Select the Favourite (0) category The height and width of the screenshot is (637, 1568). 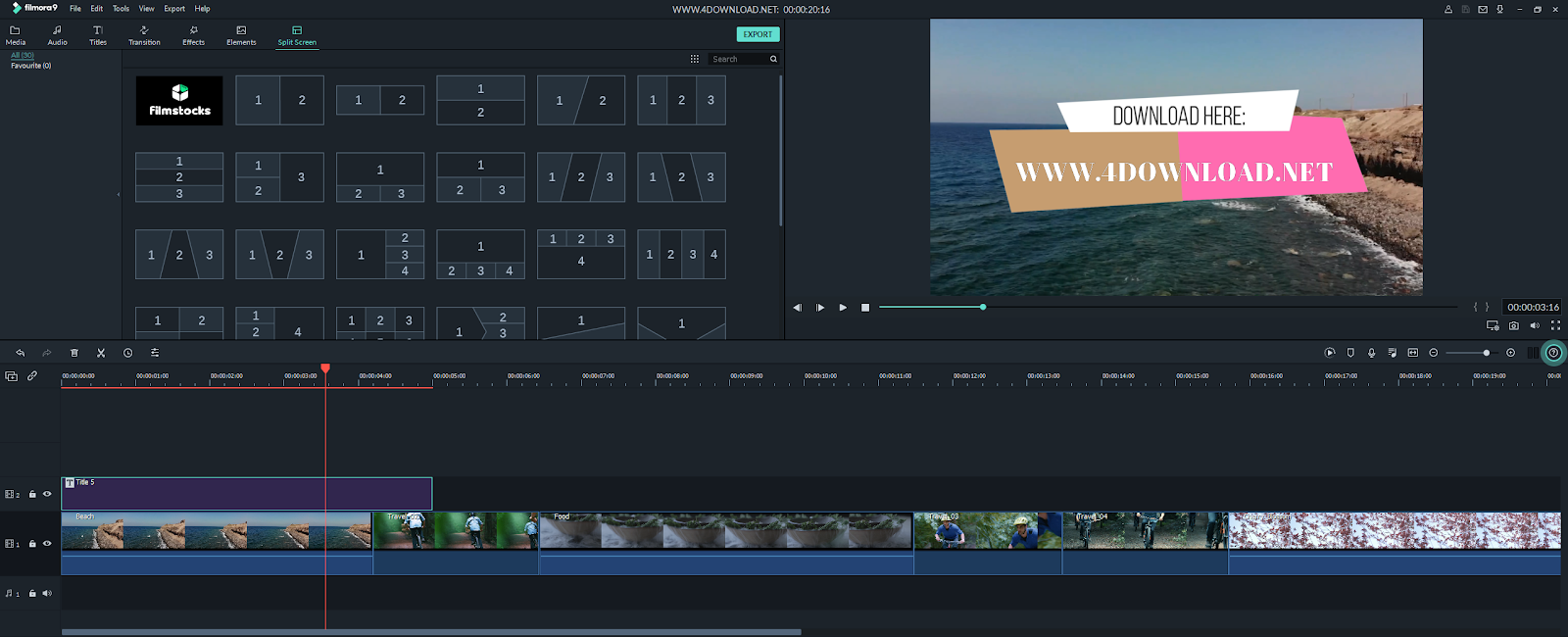(31, 66)
